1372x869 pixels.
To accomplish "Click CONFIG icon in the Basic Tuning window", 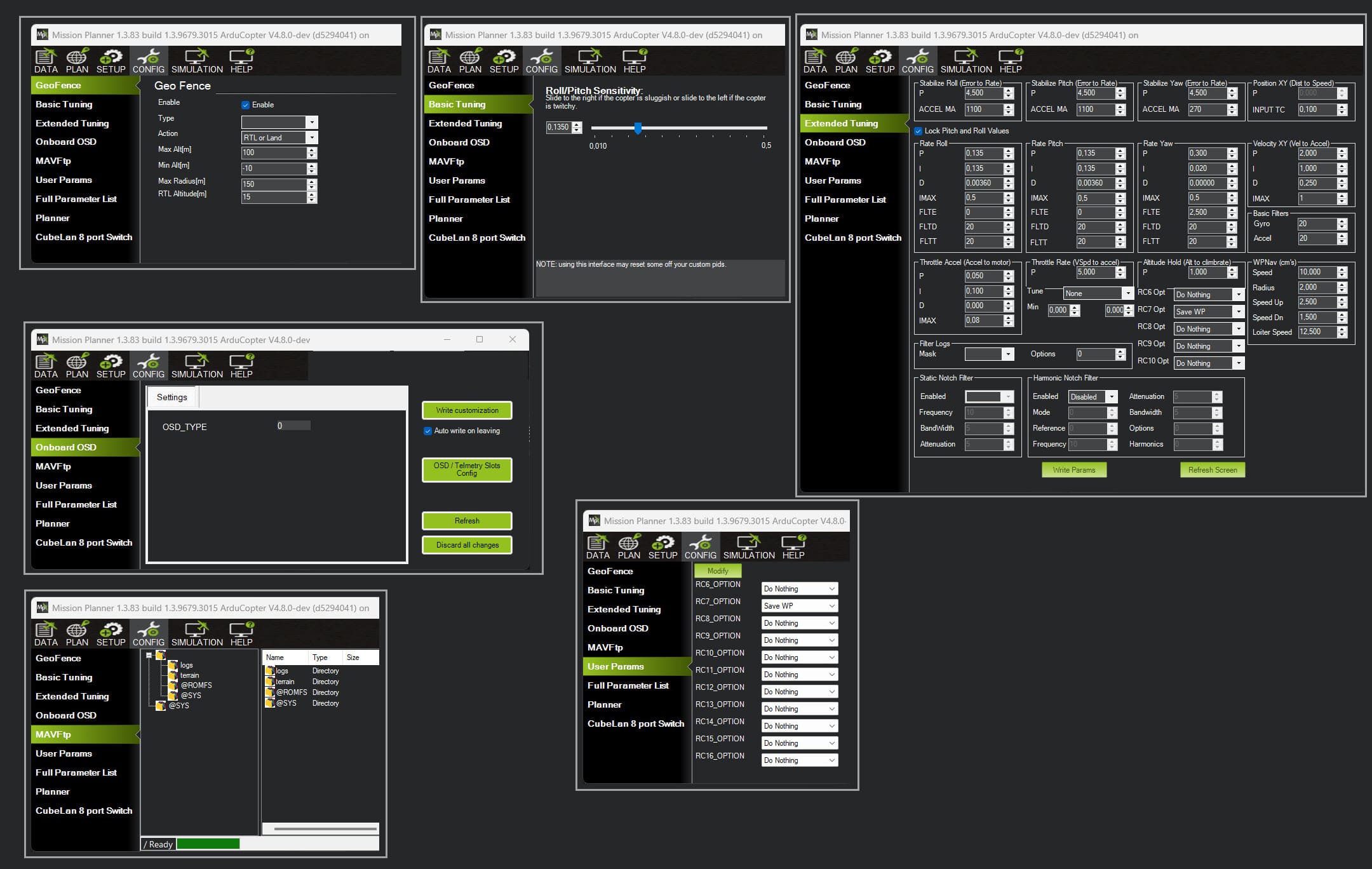I will tap(542, 61).
